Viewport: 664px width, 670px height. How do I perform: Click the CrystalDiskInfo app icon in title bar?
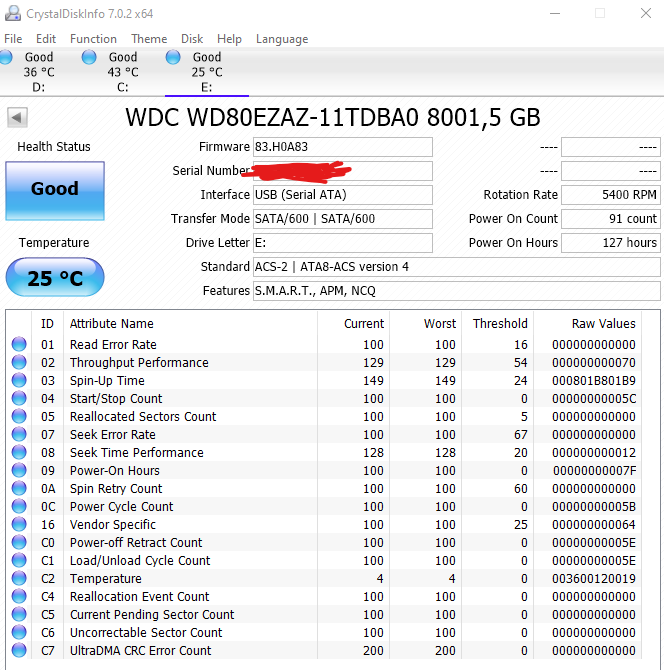tap(13, 13)
